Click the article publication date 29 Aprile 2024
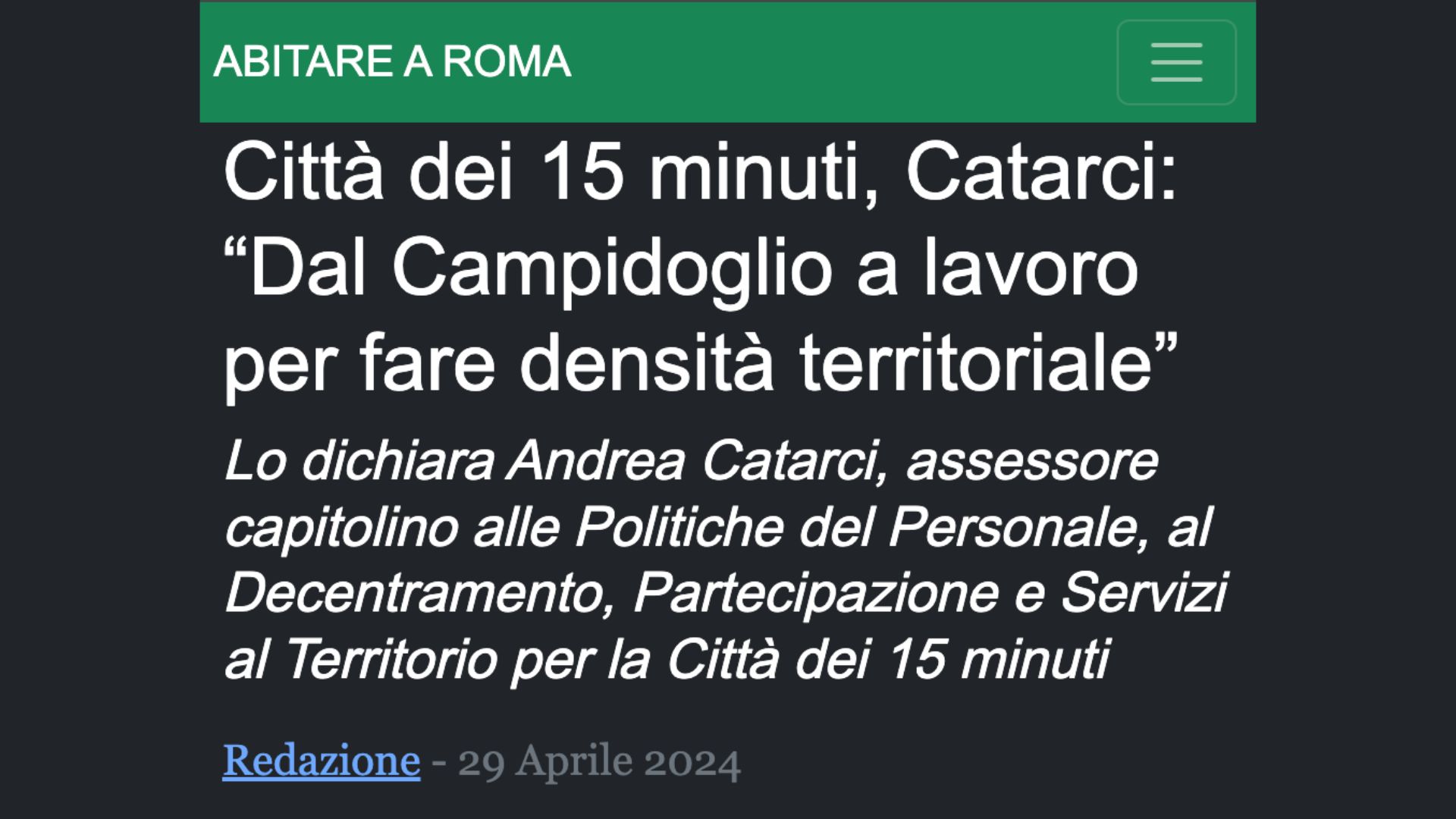This screenshot has height=819, width=1456. [x=599, y=761]
